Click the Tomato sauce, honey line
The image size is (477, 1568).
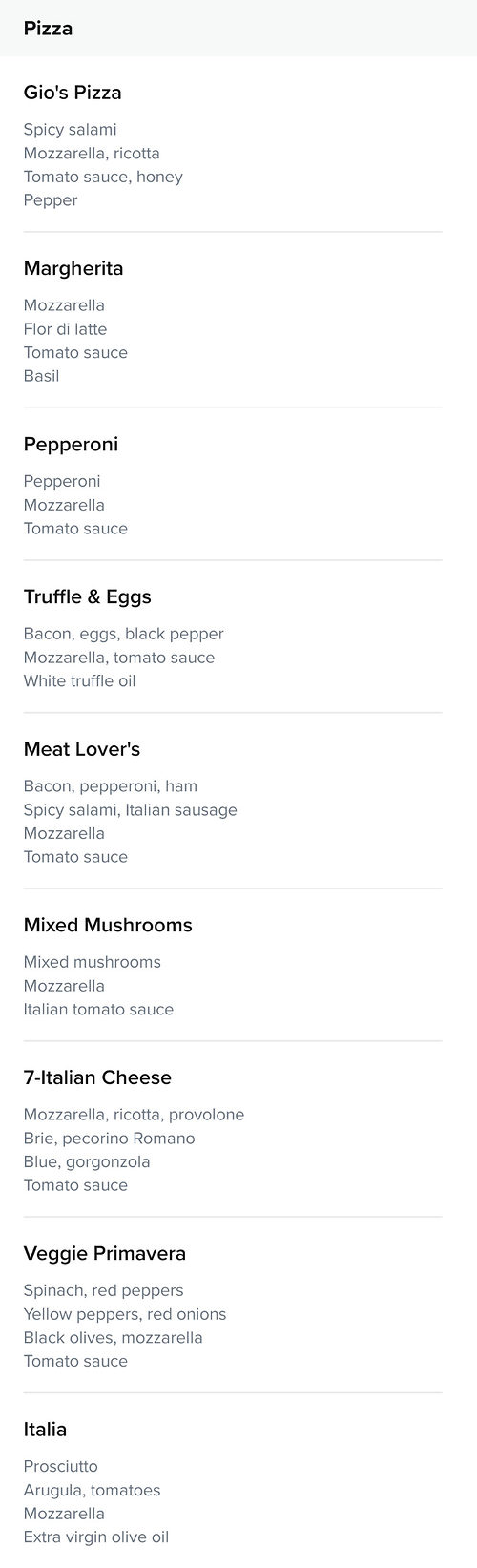(103, 177)
